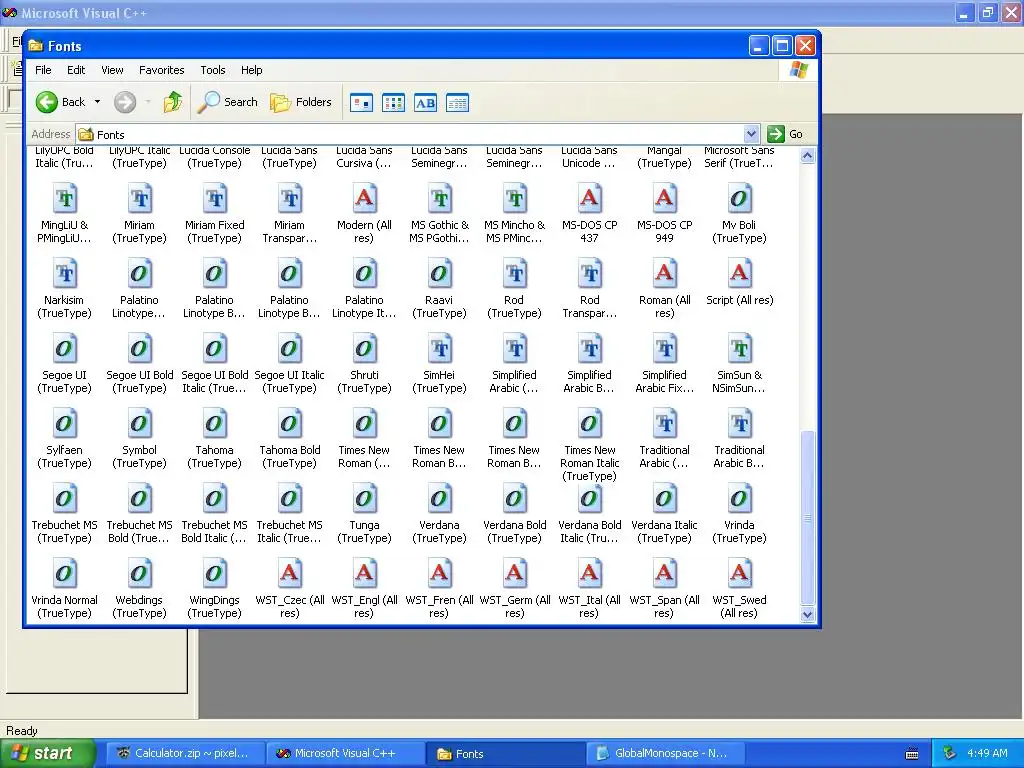Image resolution: width=1024 pixels, height=768 pixels.
Task: Select the Tahoma Bold font
Action: [289, 440]
